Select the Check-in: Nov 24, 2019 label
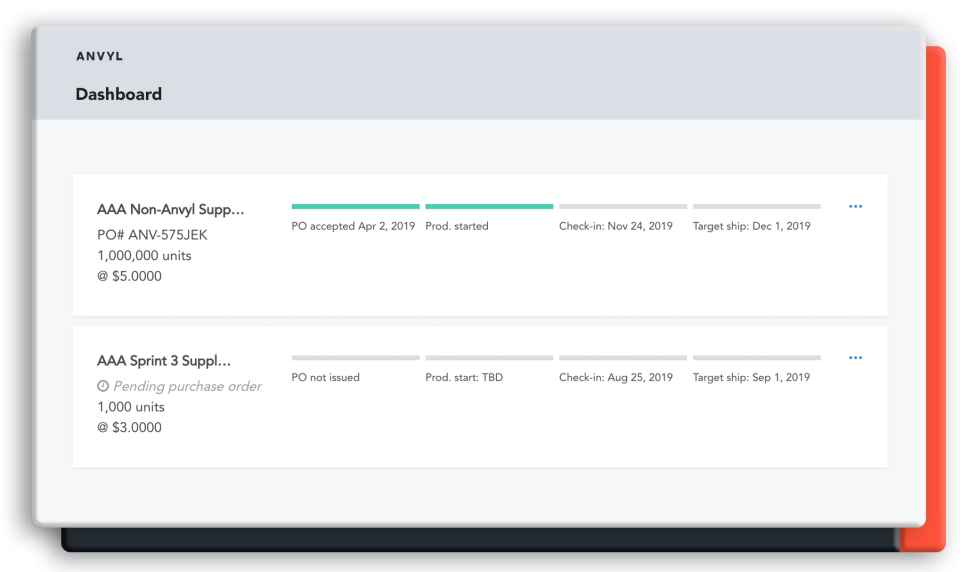Viewport: 960px width, 572px height. [x=615, y=226]
